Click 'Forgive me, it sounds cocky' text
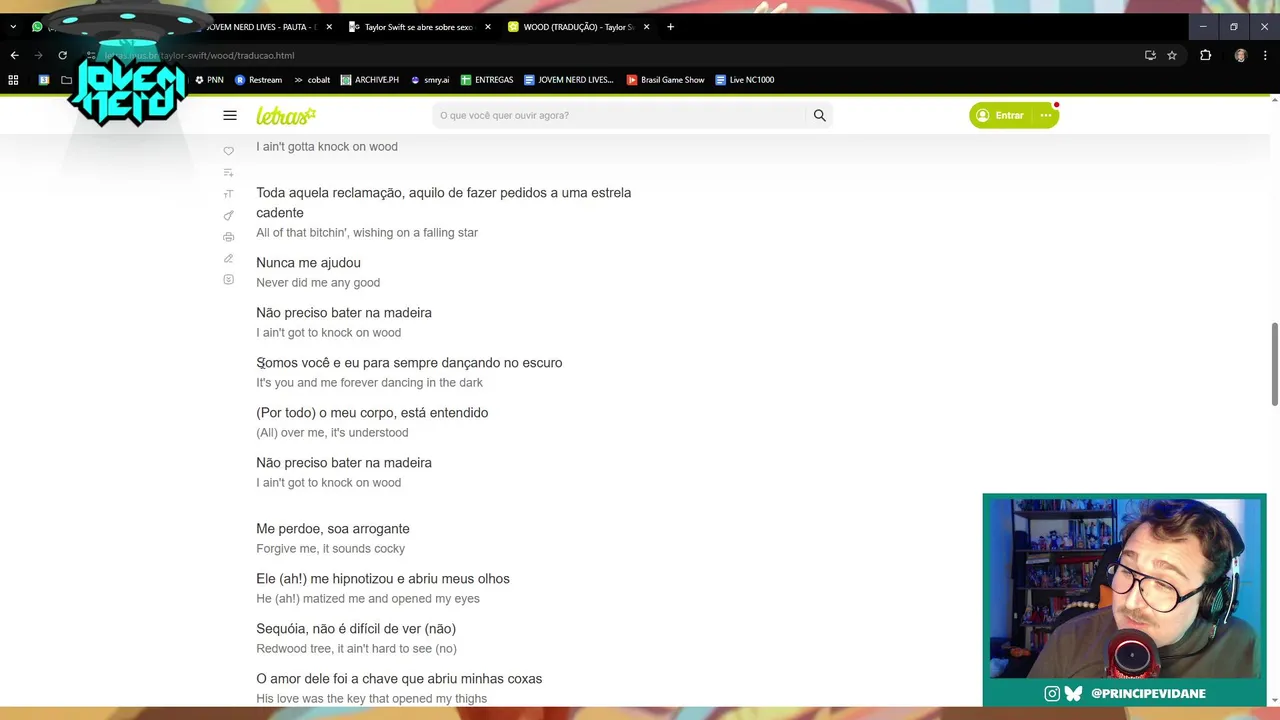 (330, 548)
